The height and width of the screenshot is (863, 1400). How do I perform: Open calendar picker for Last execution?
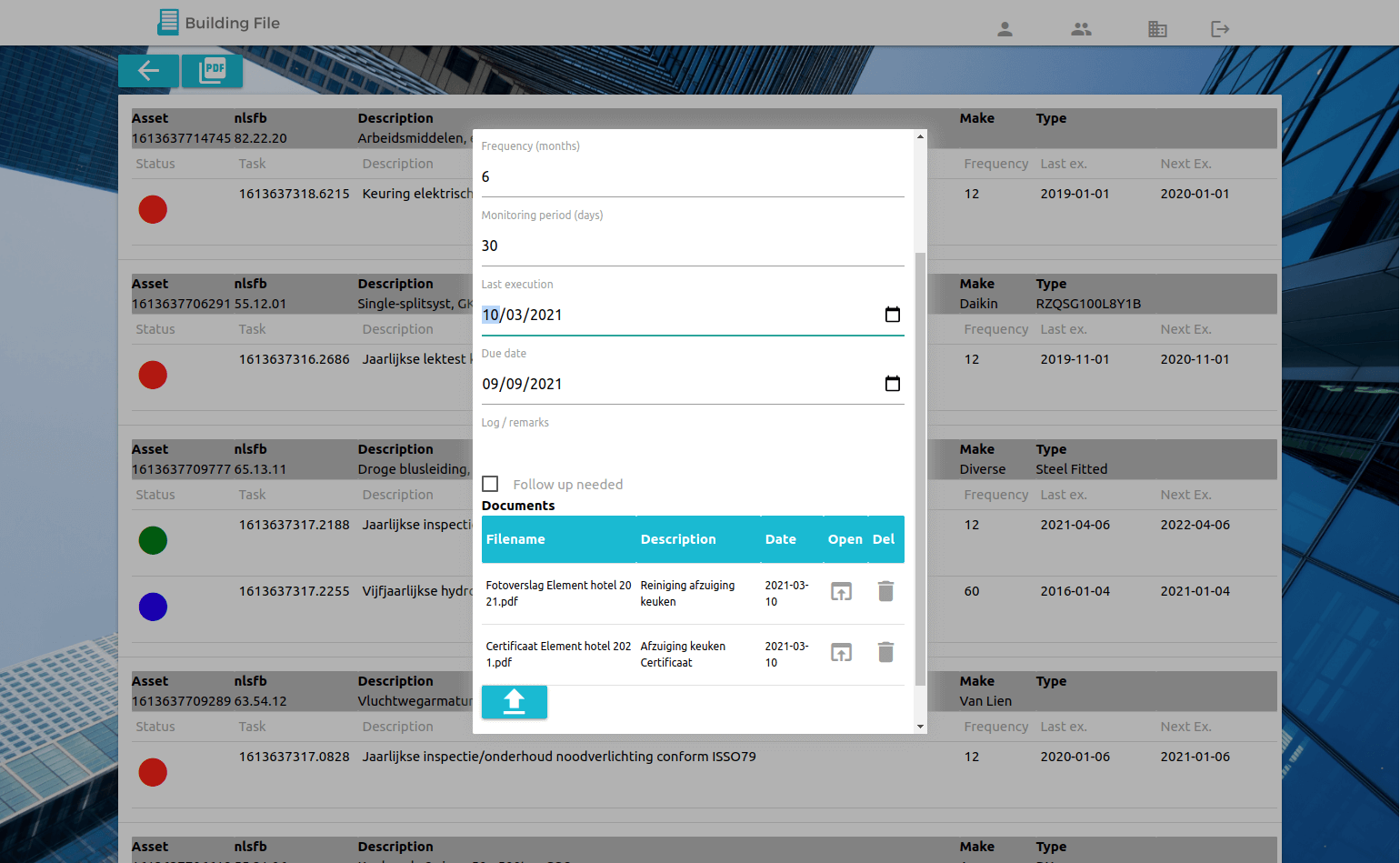coord(893,315)
